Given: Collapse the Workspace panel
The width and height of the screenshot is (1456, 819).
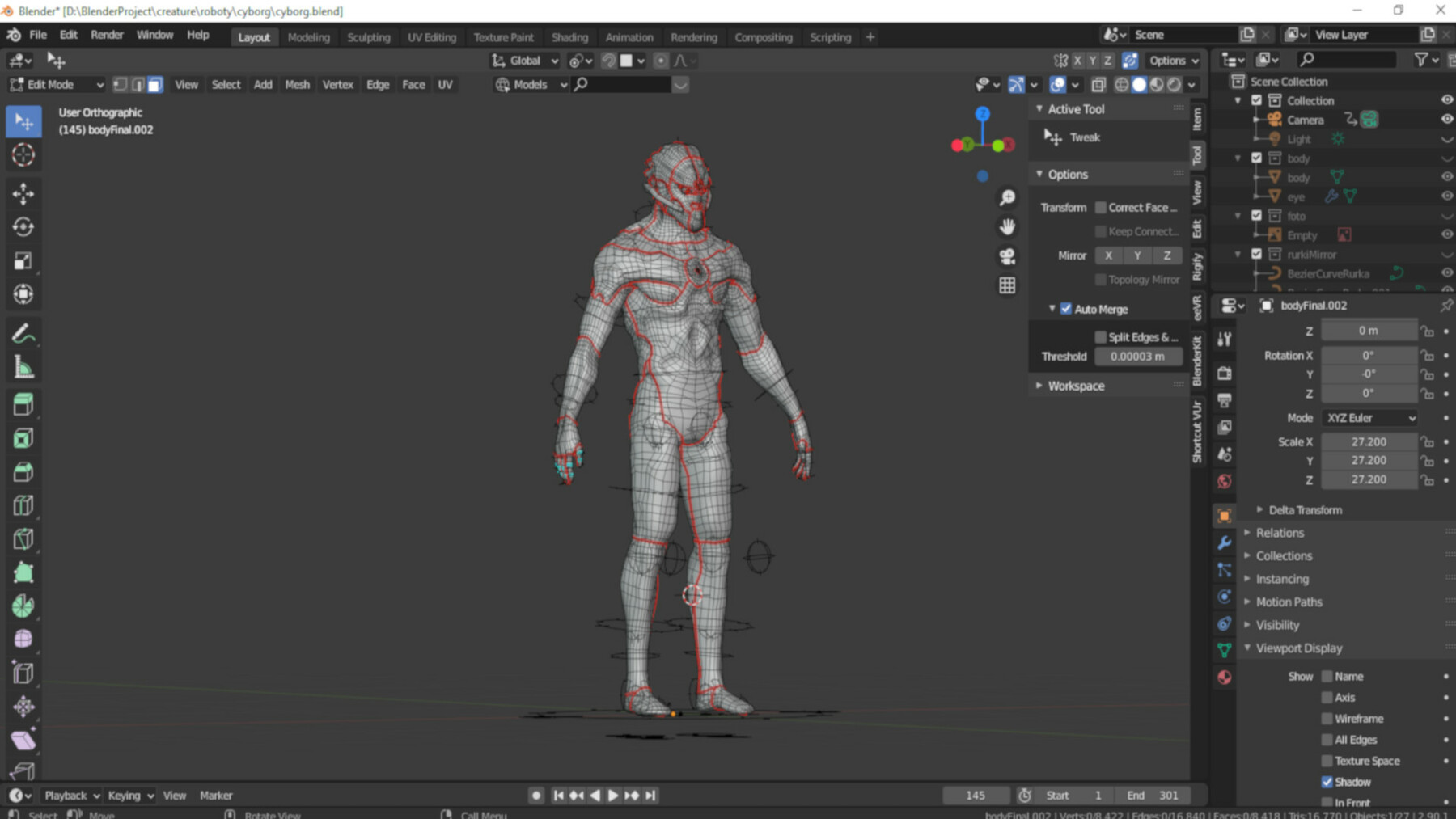Looking at the screenshot, I should [x=1040, y=386].
